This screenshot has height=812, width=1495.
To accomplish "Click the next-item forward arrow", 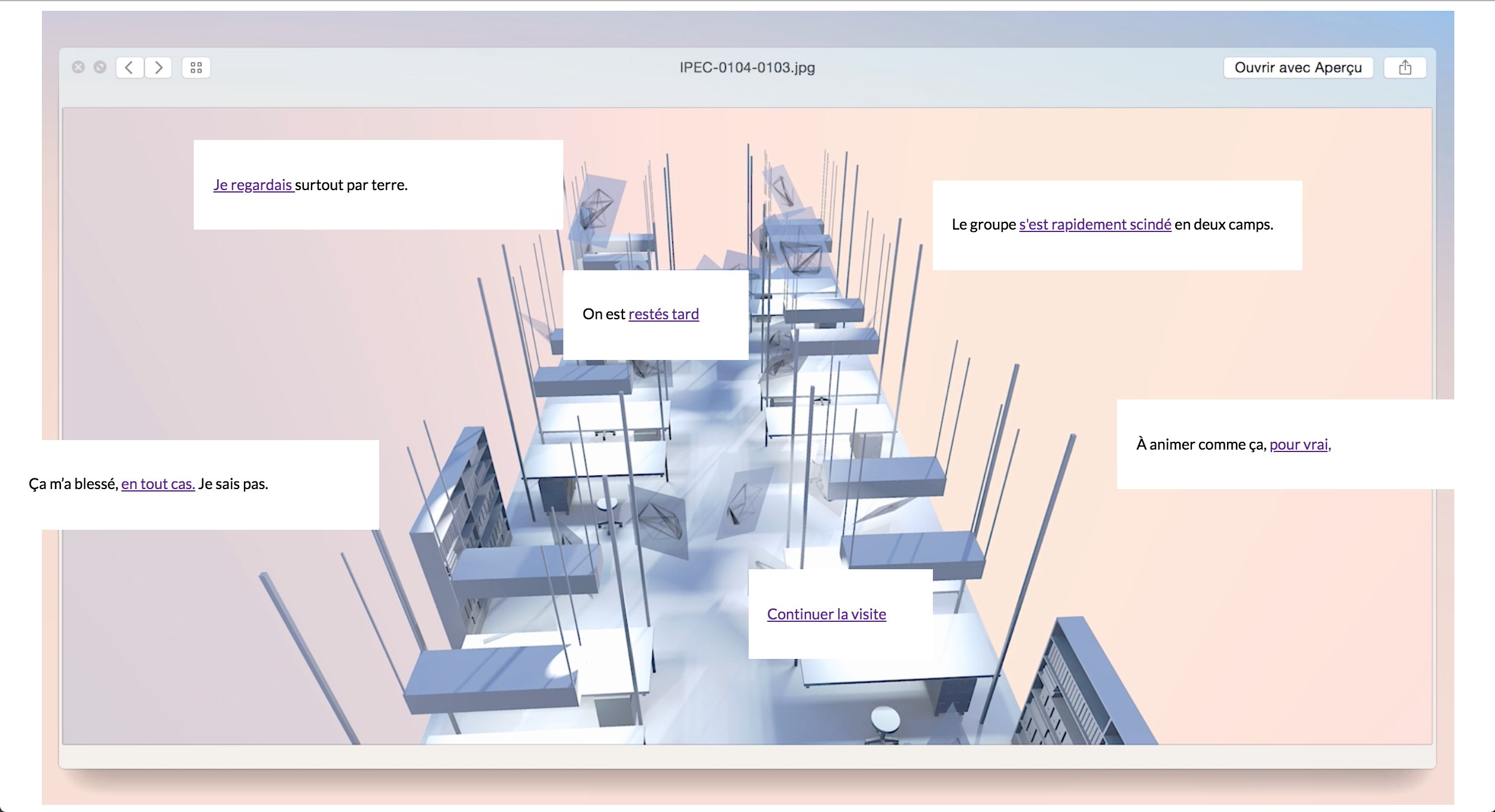I will (x=158, y=68).
